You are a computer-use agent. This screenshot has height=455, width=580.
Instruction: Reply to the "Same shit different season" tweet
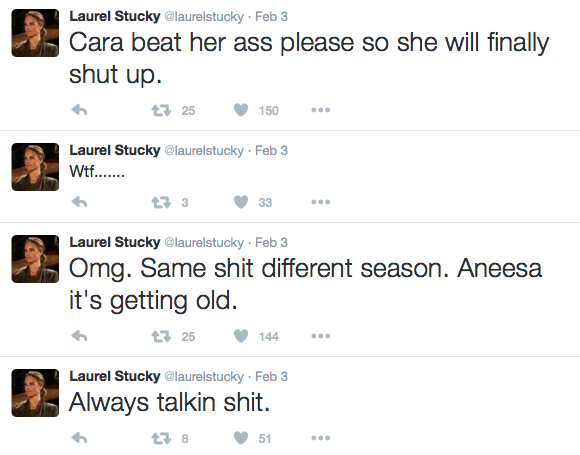[x=79, y=336]
